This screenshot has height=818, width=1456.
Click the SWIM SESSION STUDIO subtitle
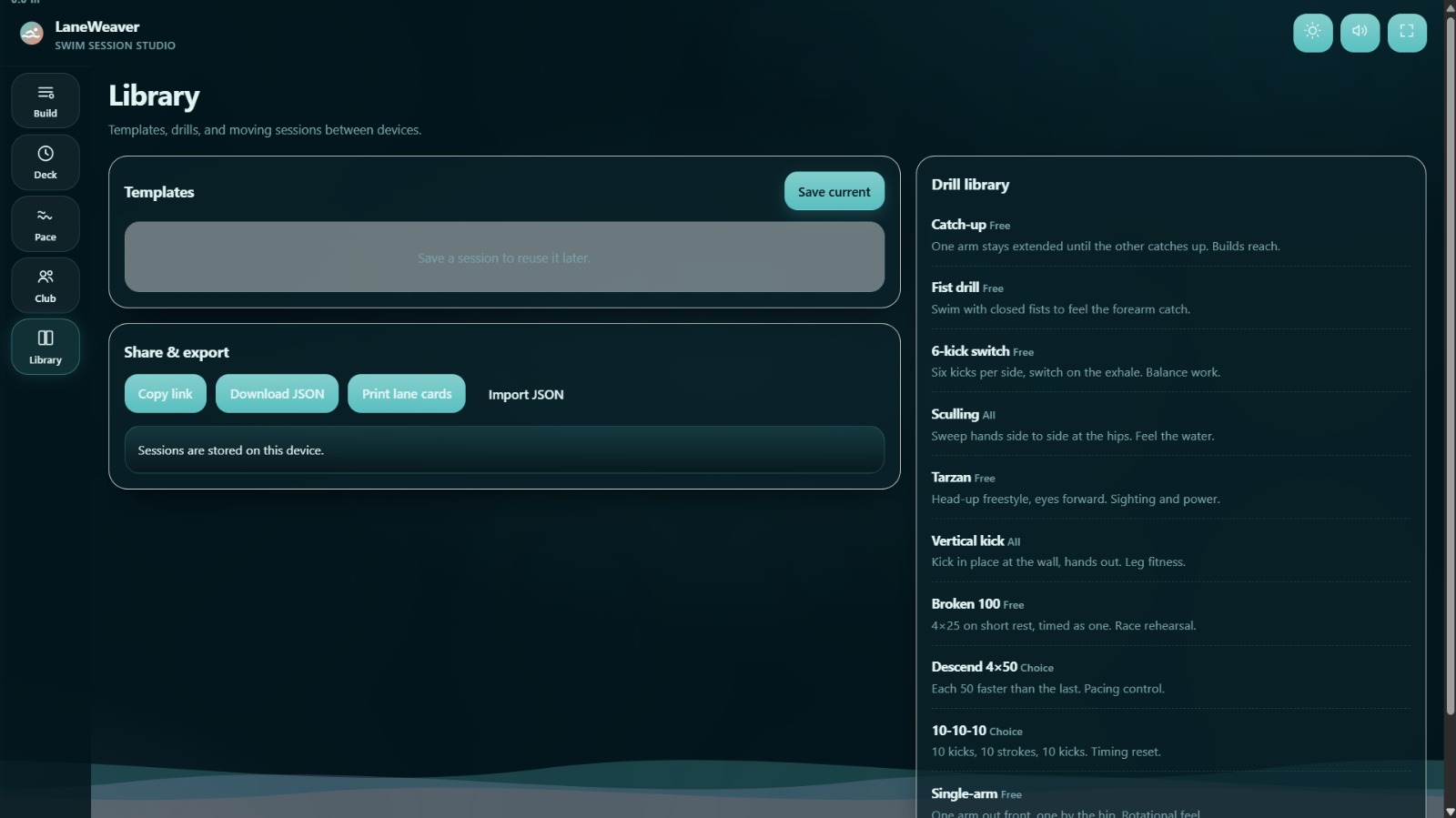click(x=116, y=45)
